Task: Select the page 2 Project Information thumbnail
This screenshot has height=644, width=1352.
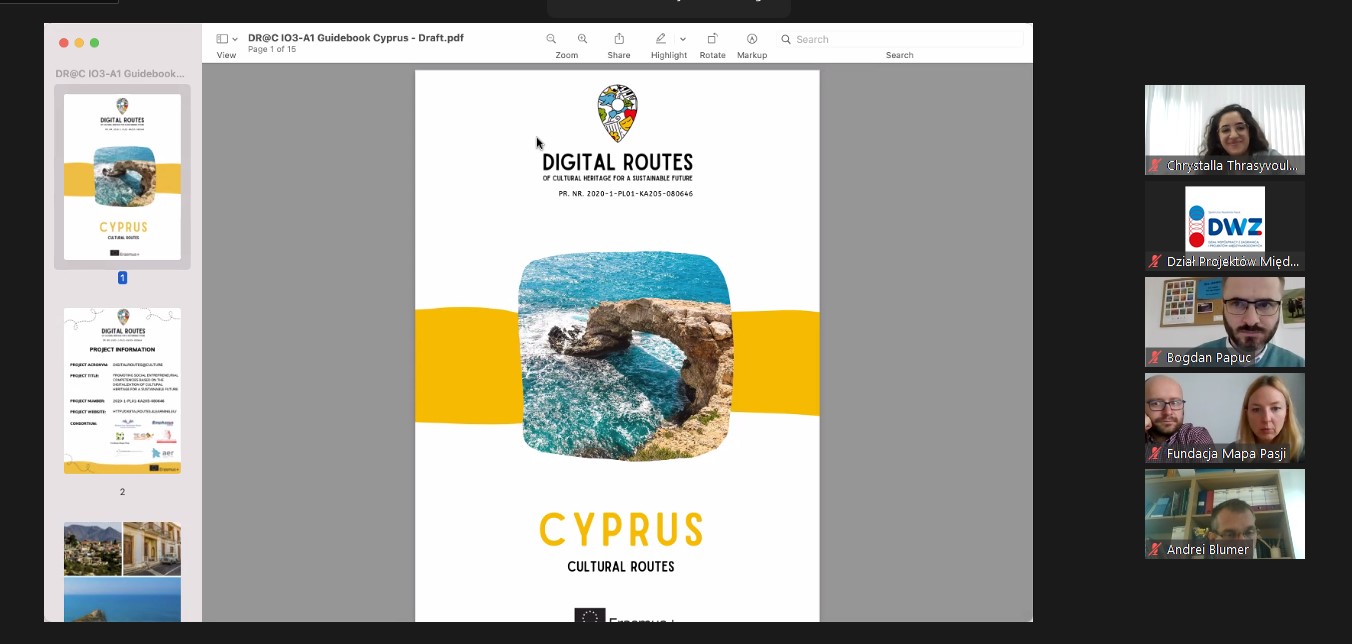Action: coord(122,391)
